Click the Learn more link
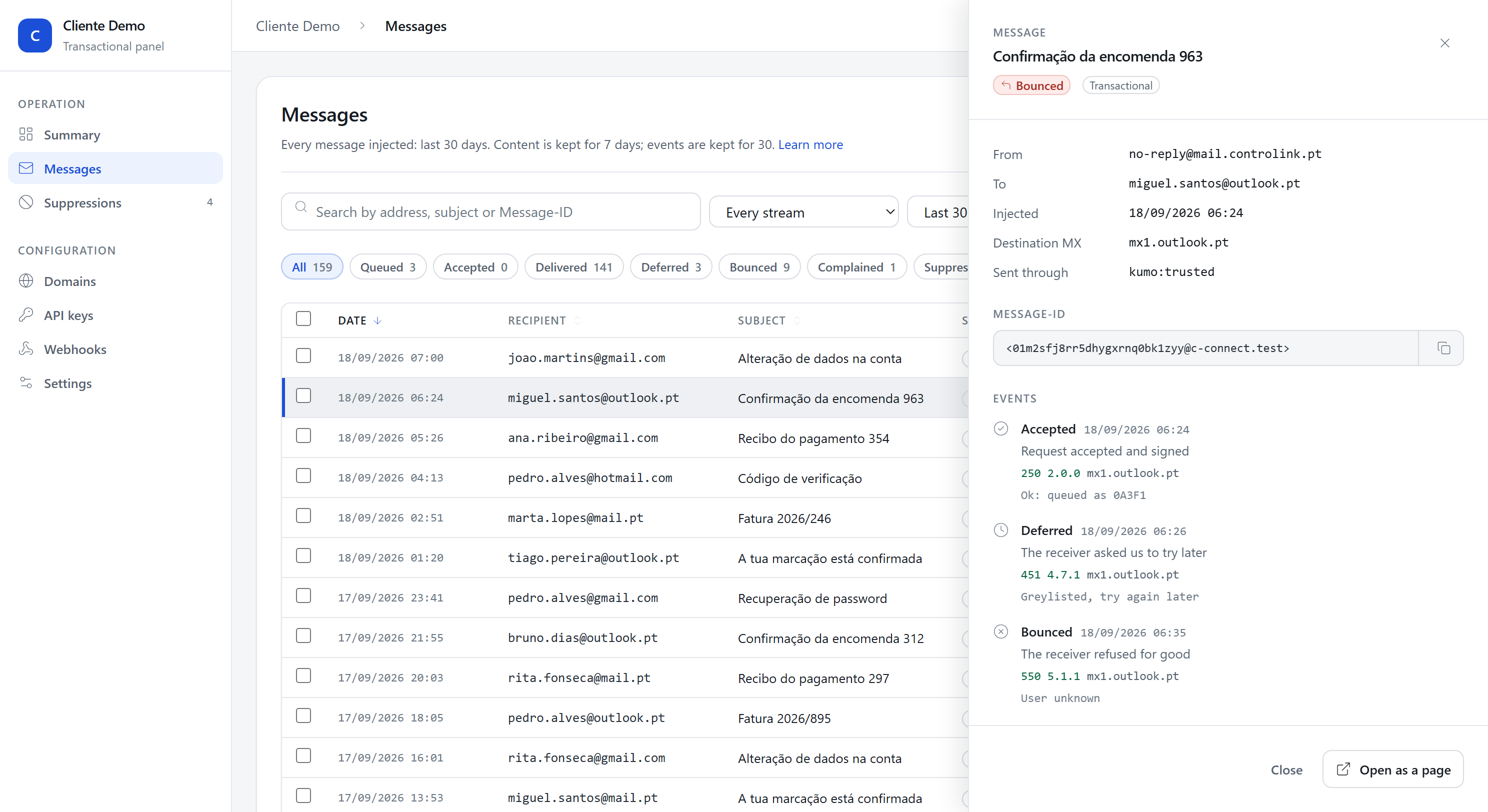The height and width of the screenshot is (812, 1488). [x=810, y=144]
